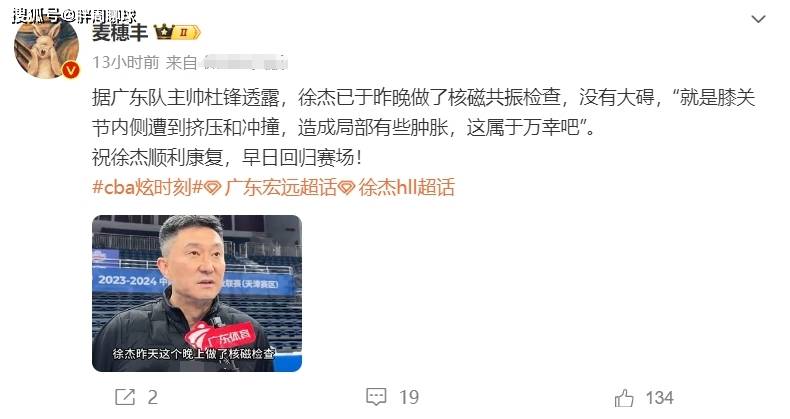Screen dimensions: 790x419
Task: Click the diamond icon before 徐杰hll超话
Action: tap(347, 188)
